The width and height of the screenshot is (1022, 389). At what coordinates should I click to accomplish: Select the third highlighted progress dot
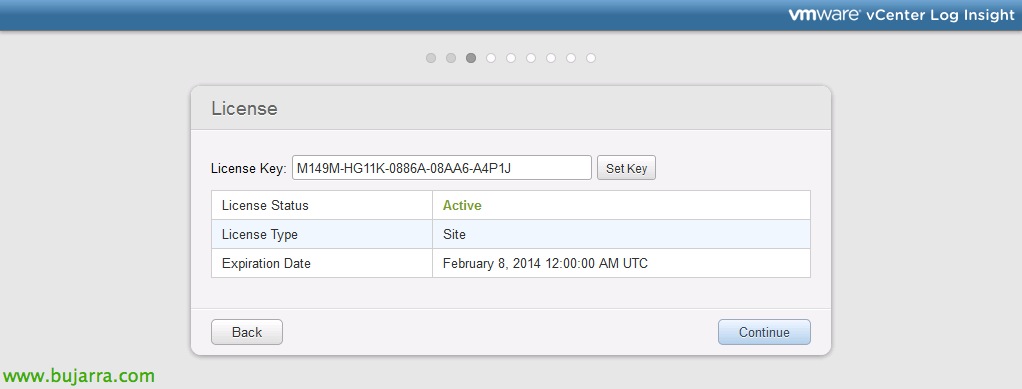[471, 58]
